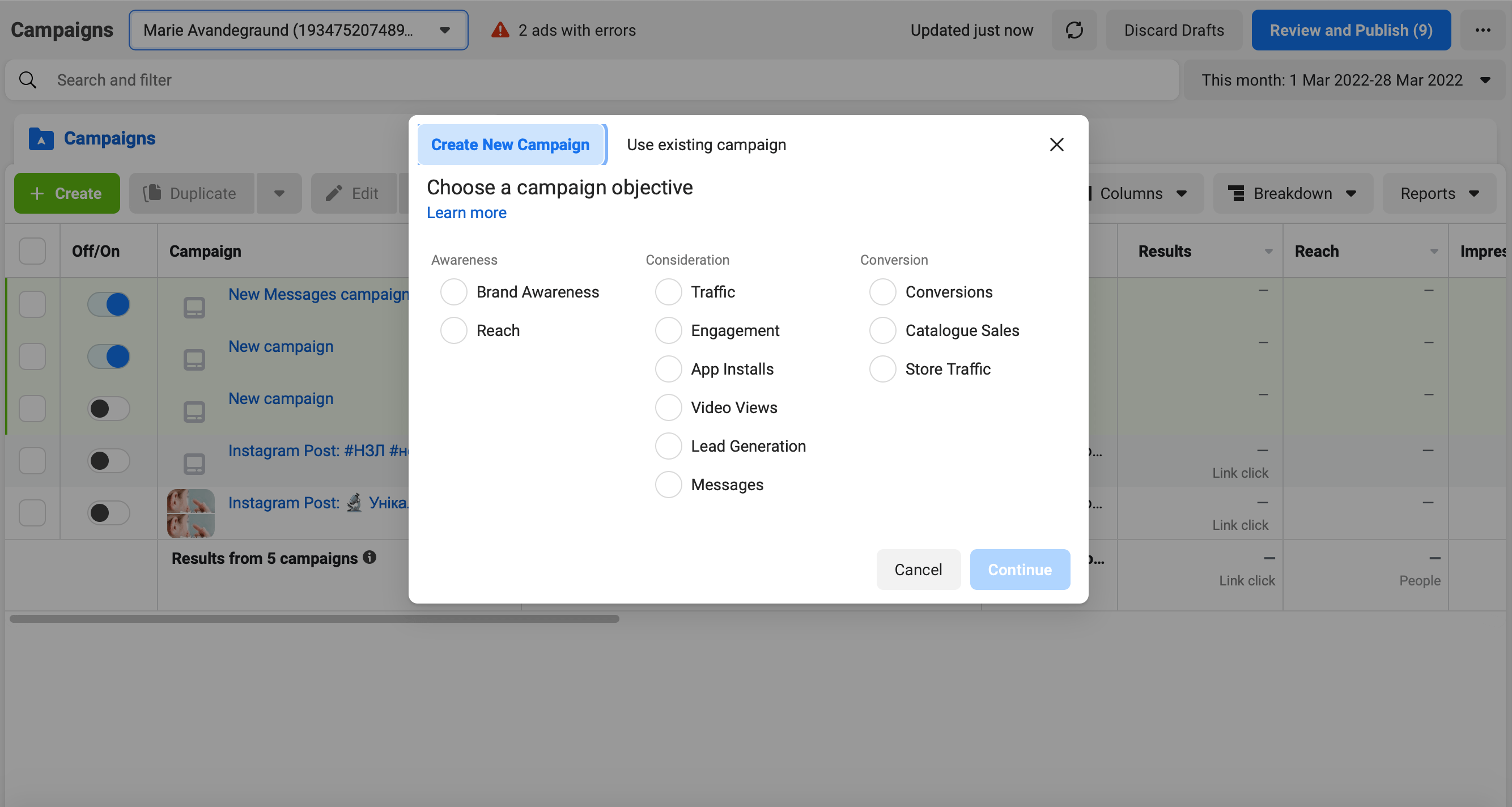Click the search magnifier icon

tap(28, 79)
